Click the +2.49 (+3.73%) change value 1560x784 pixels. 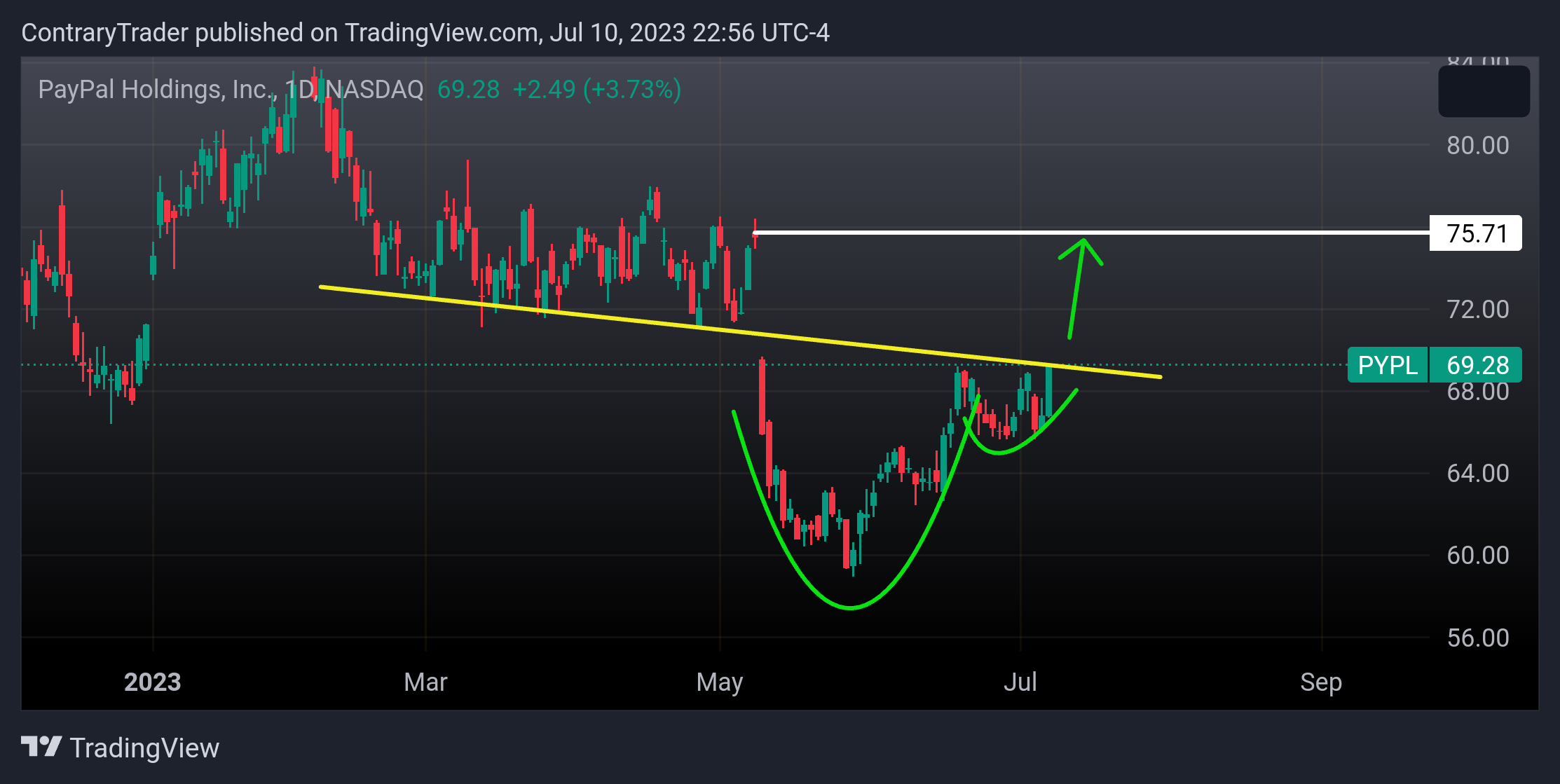(x=596, y=90)
